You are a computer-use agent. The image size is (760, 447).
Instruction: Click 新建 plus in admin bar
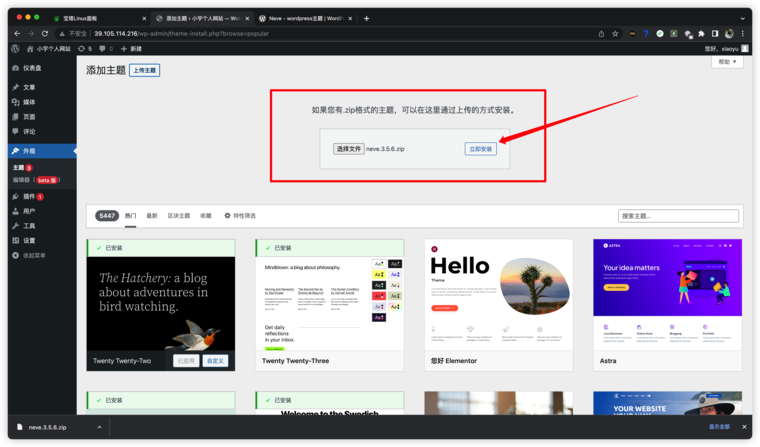click(x=131, y=48)
